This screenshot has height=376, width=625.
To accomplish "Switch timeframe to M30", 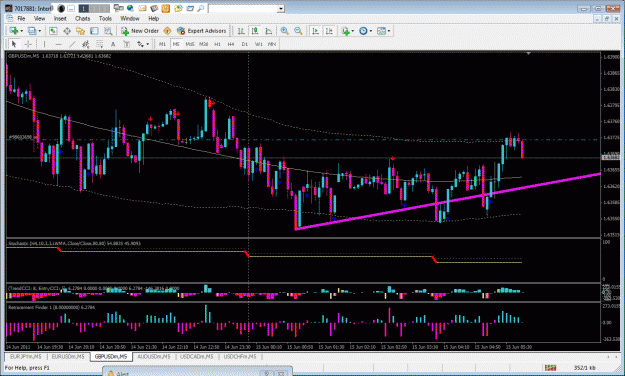I will coord(204,44).
